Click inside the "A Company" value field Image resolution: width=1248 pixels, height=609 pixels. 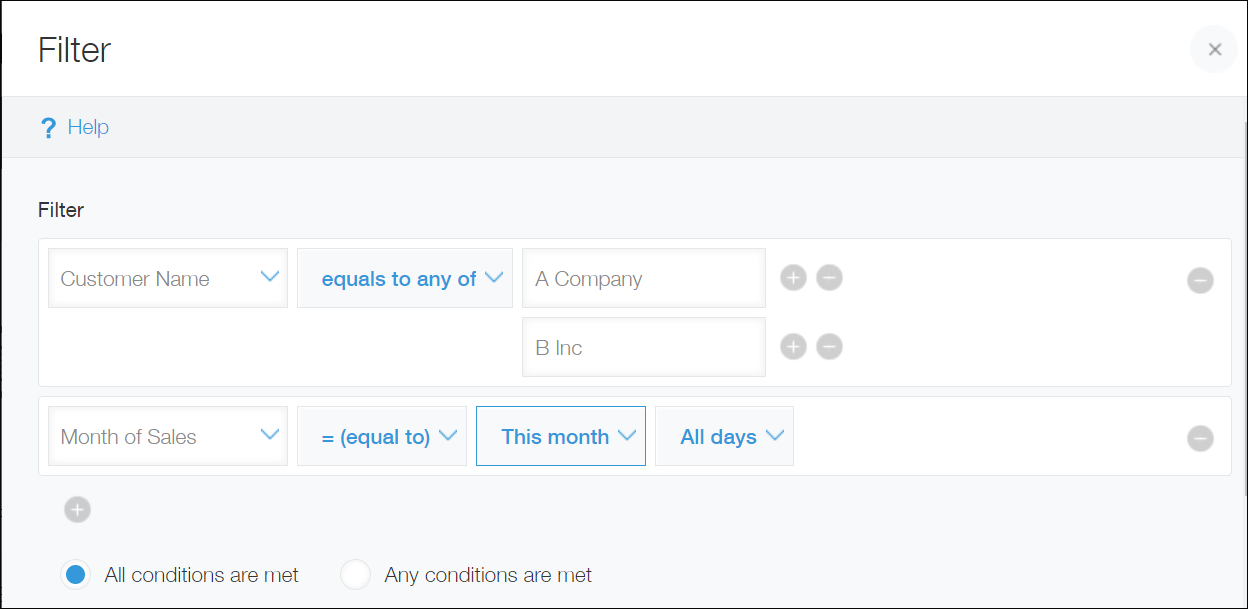643,278
